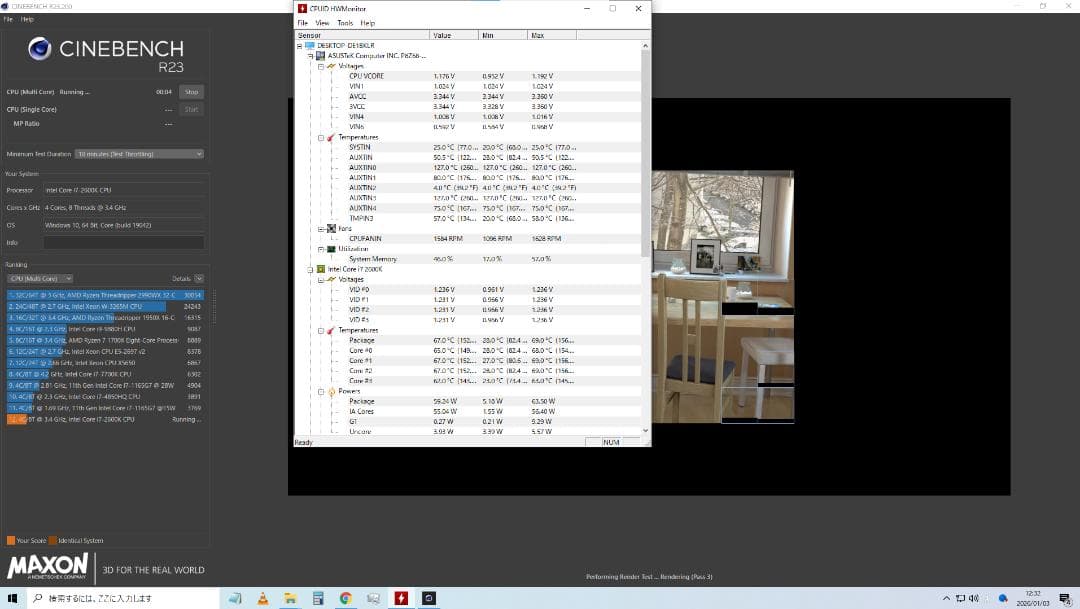The height and width of the screenshot is (609, 1080).
Task: Click the Intel Core i7 2600K chip icon
Action: 320,269
